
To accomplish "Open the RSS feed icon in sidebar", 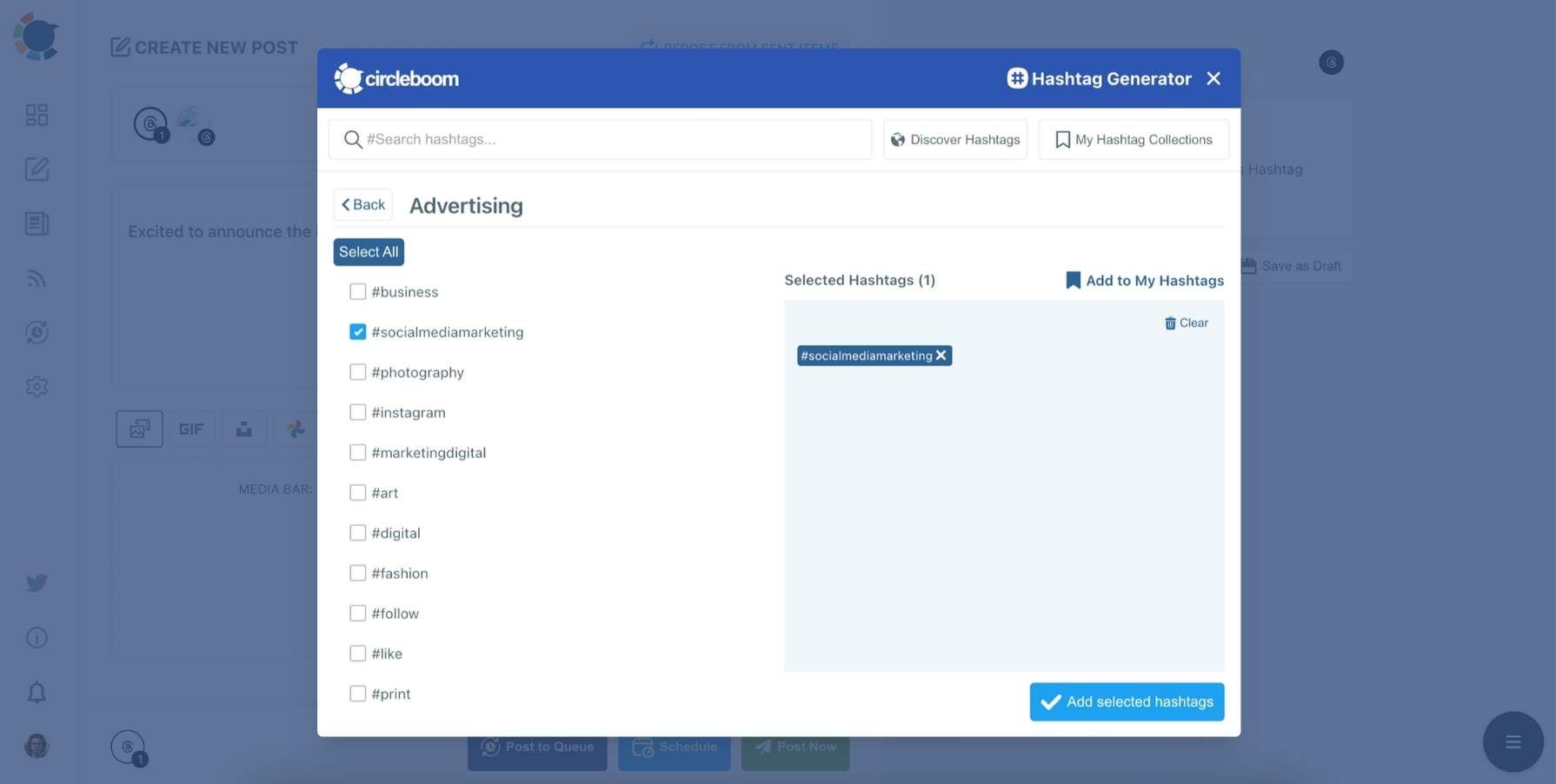I will [x=37, y=278].
